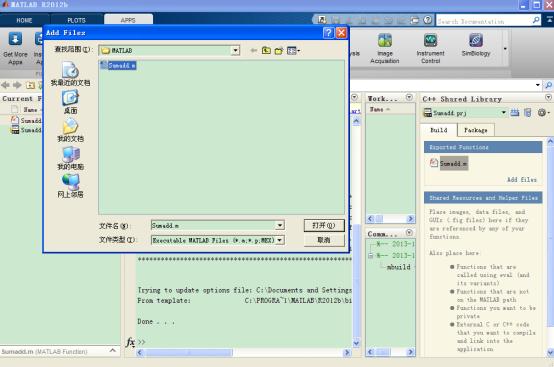Viewport: 554px width, 367px height.
Task: Expand the file name dropdown arrow
Action: click(280, 225)
